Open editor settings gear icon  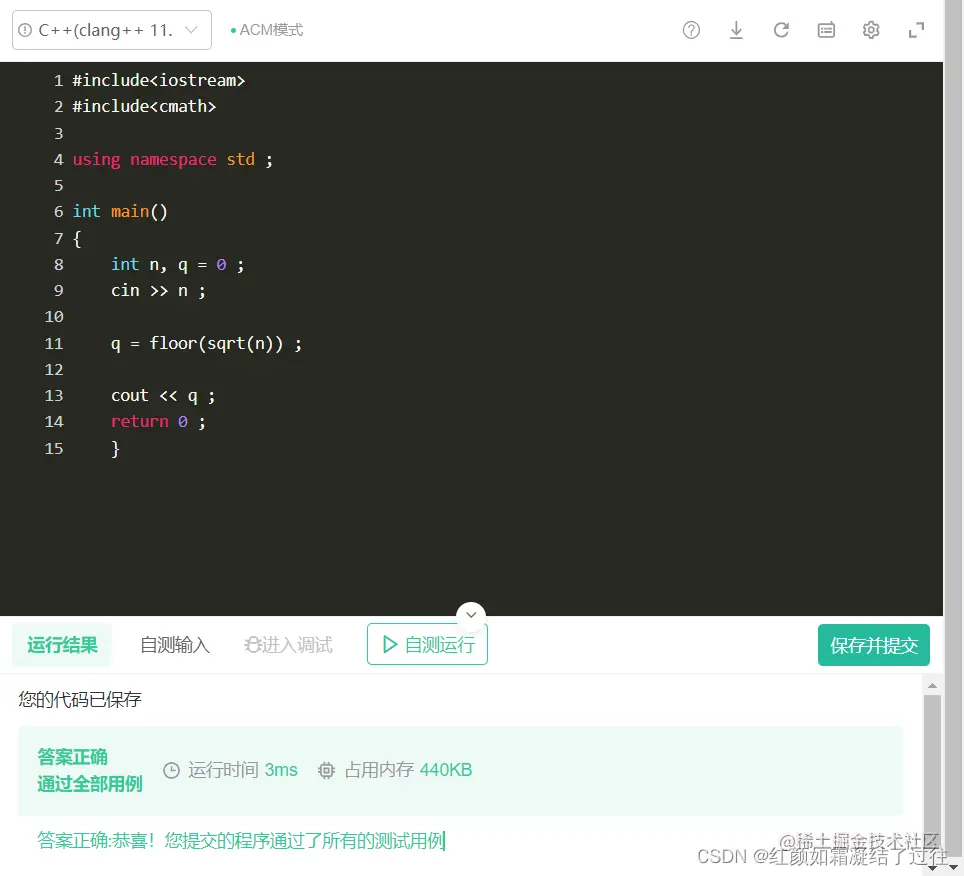click(871, 30)
